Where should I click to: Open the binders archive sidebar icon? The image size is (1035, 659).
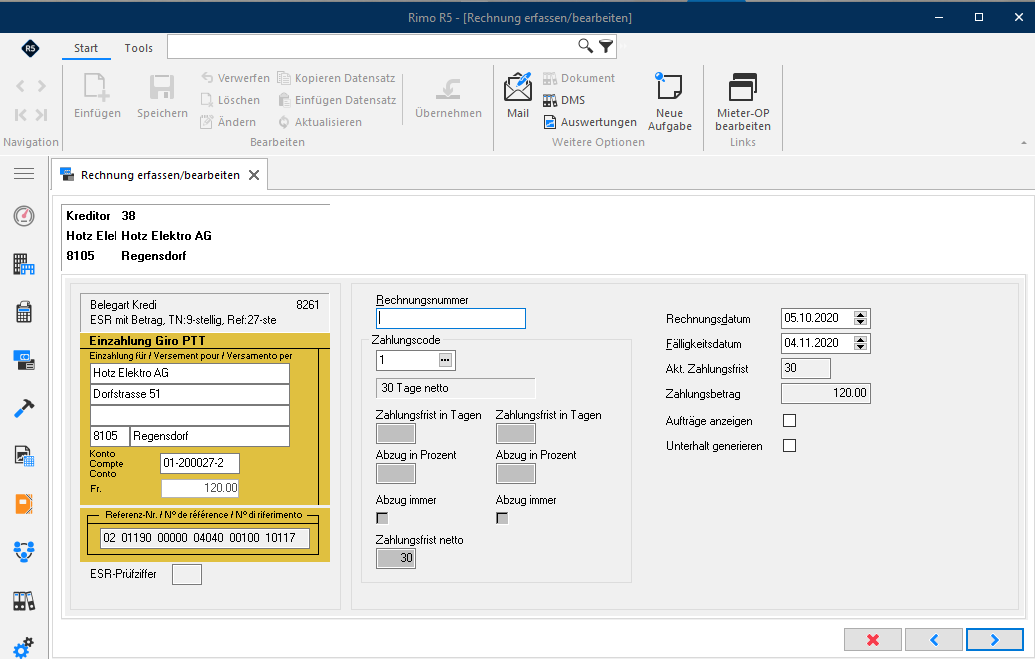[x=24, y=601]
